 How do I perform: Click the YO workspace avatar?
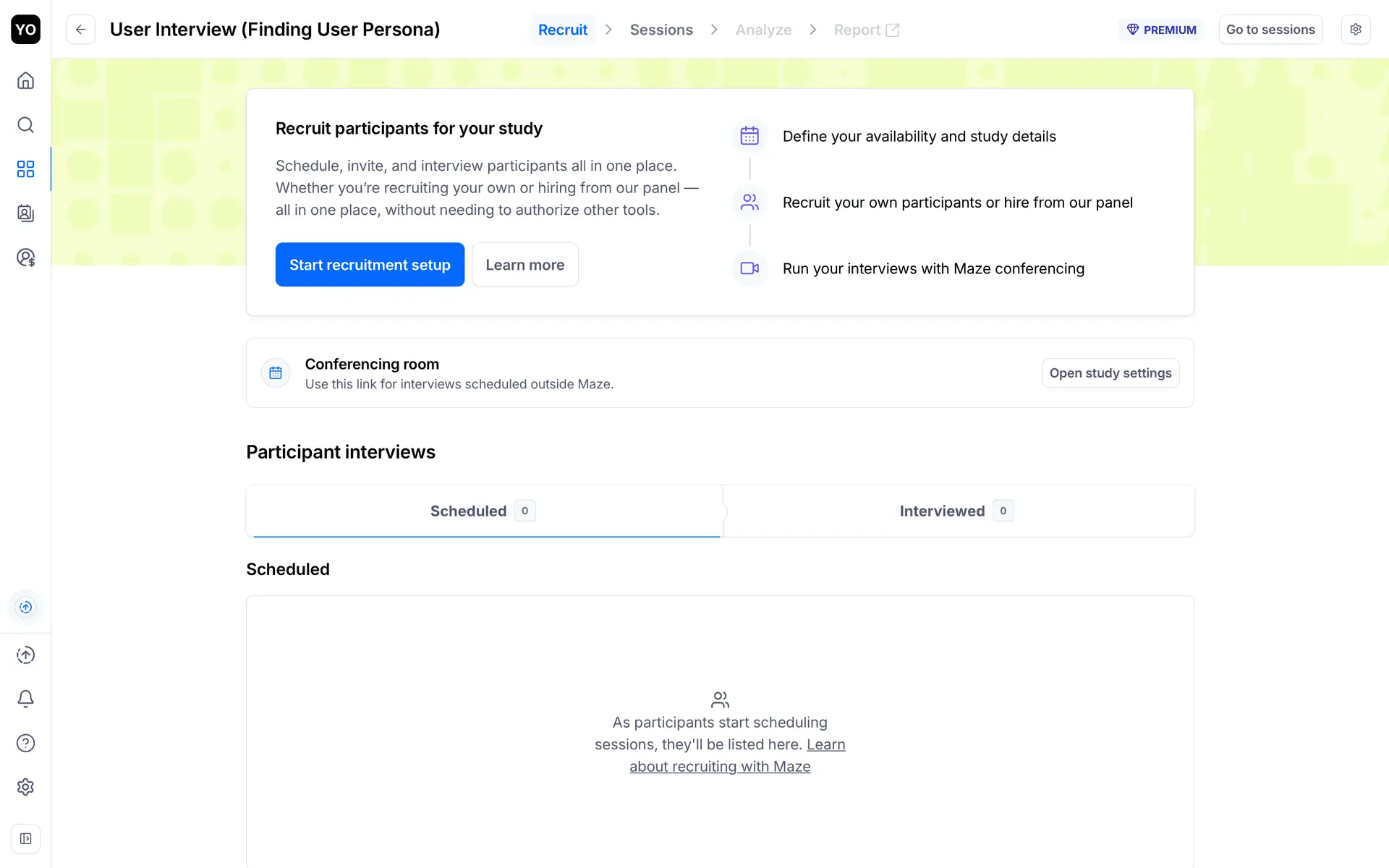click(25, 30)
